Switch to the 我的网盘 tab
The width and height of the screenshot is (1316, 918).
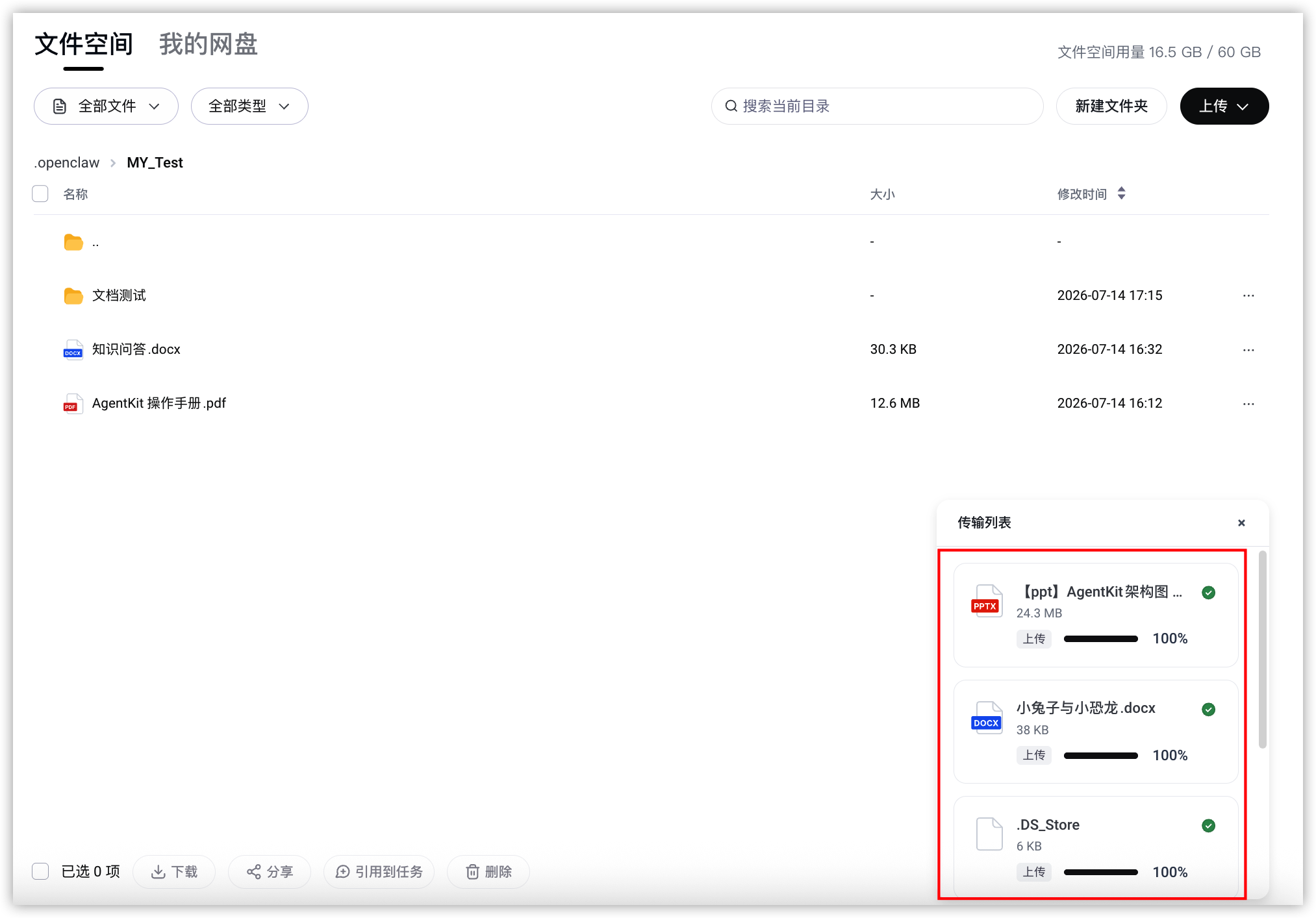[209, 44]
